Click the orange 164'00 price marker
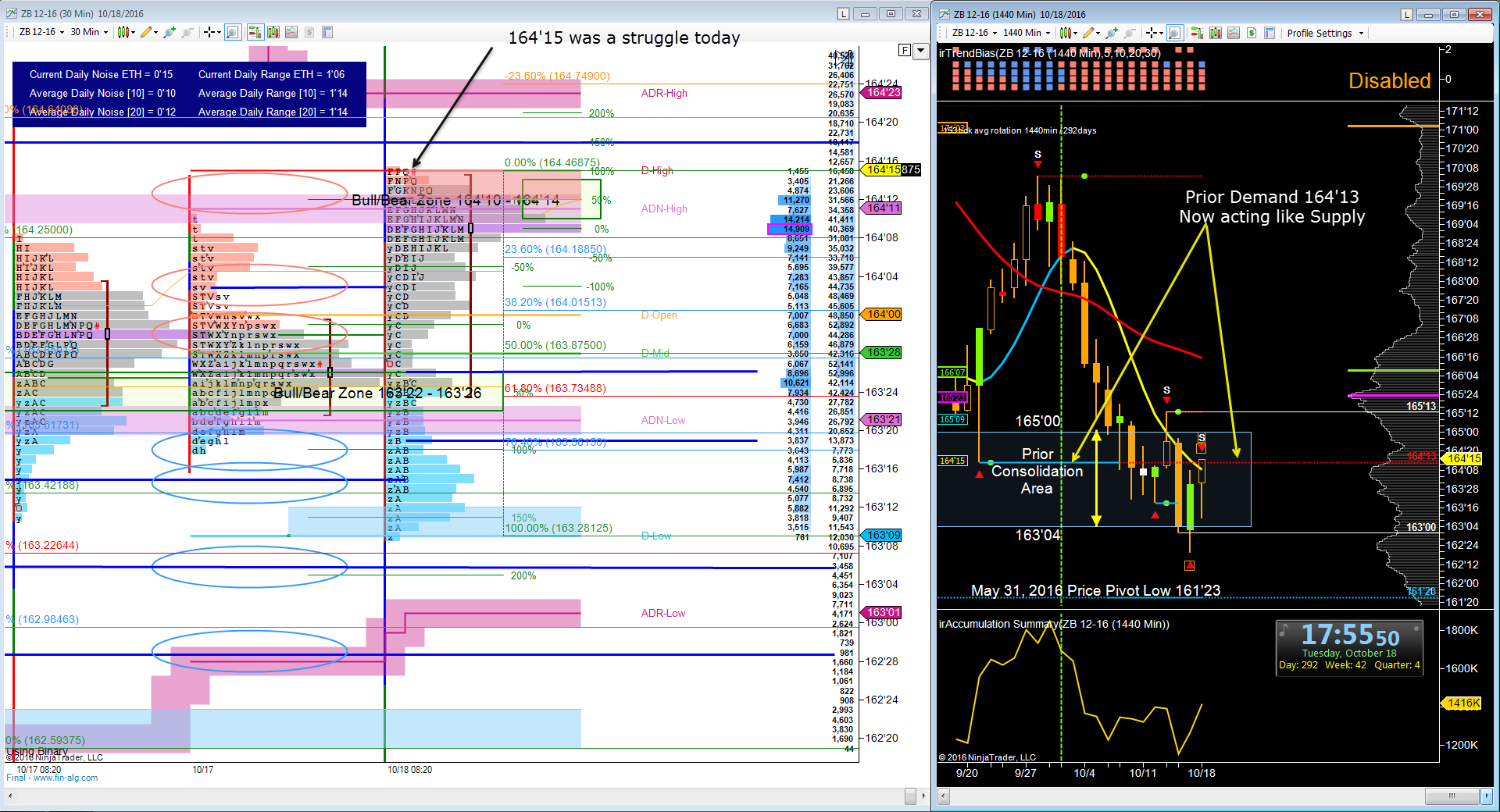This screenshot has height=812, width=1500. point(882,314)
